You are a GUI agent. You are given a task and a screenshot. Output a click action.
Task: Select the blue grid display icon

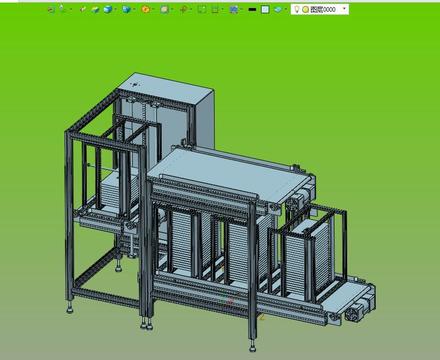pos(234,10)
